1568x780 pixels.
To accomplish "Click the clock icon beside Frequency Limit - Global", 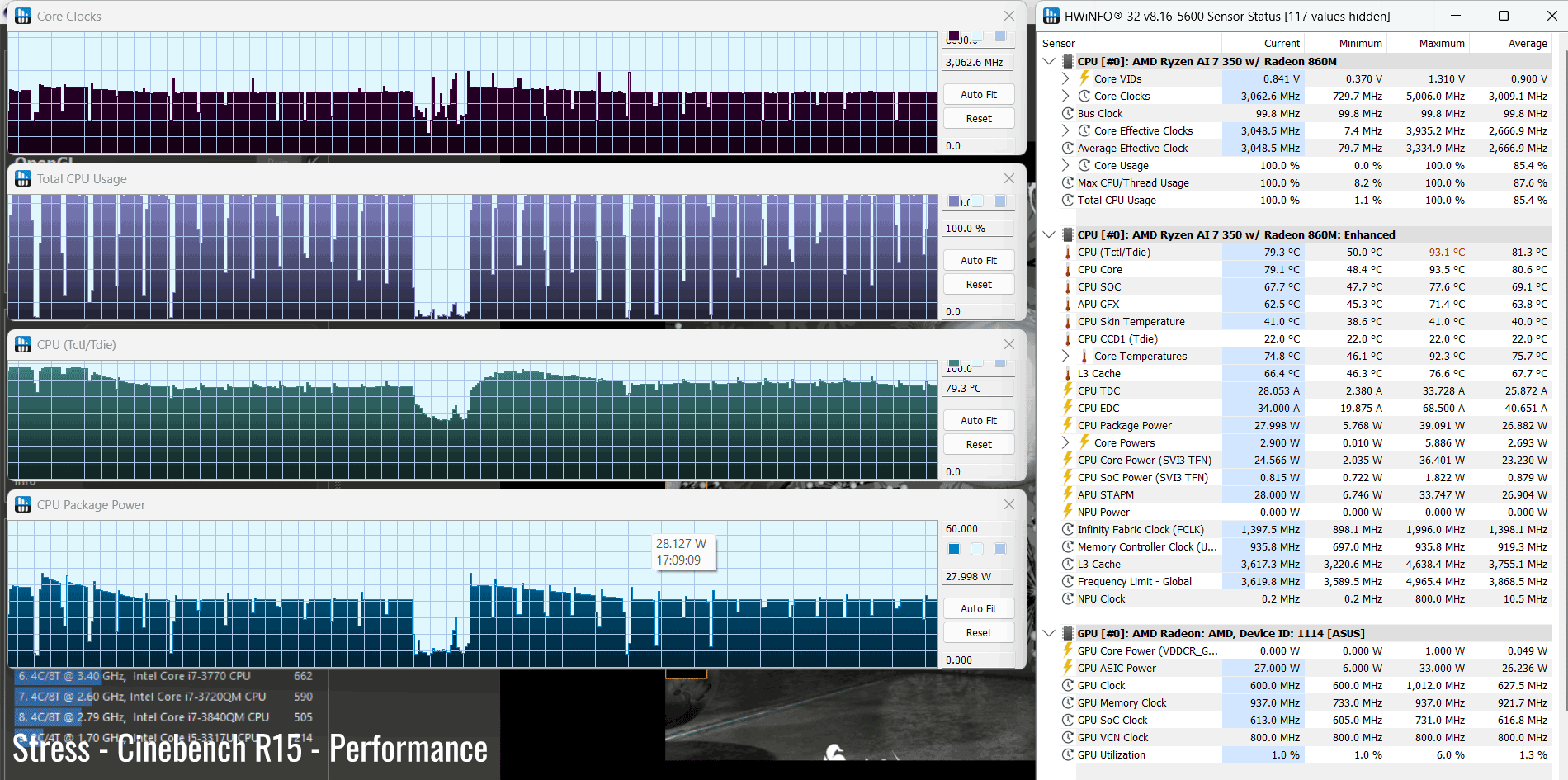I will coord(1068,581).
